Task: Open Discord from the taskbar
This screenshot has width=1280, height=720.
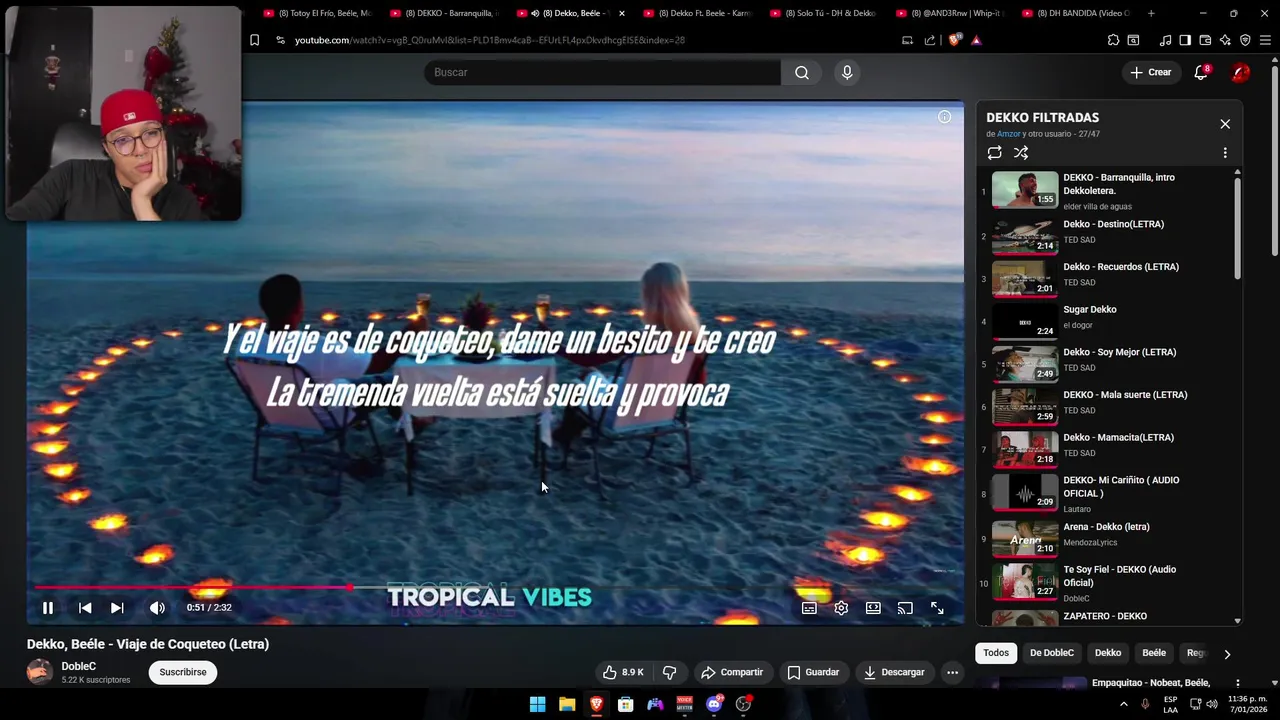Action: [714, 704]
